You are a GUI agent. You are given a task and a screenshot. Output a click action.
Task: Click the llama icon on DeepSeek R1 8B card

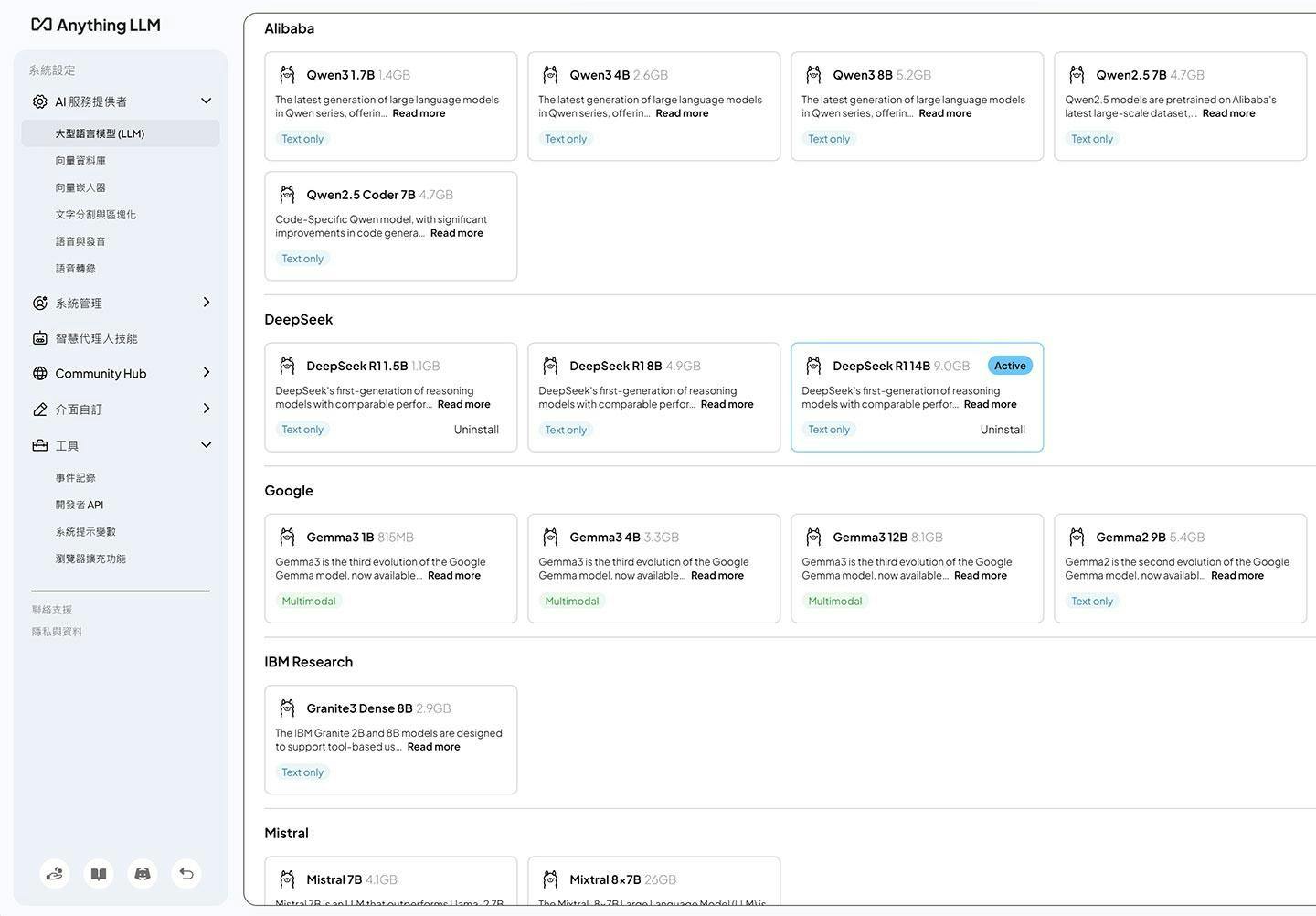click(x=550, y=366)
